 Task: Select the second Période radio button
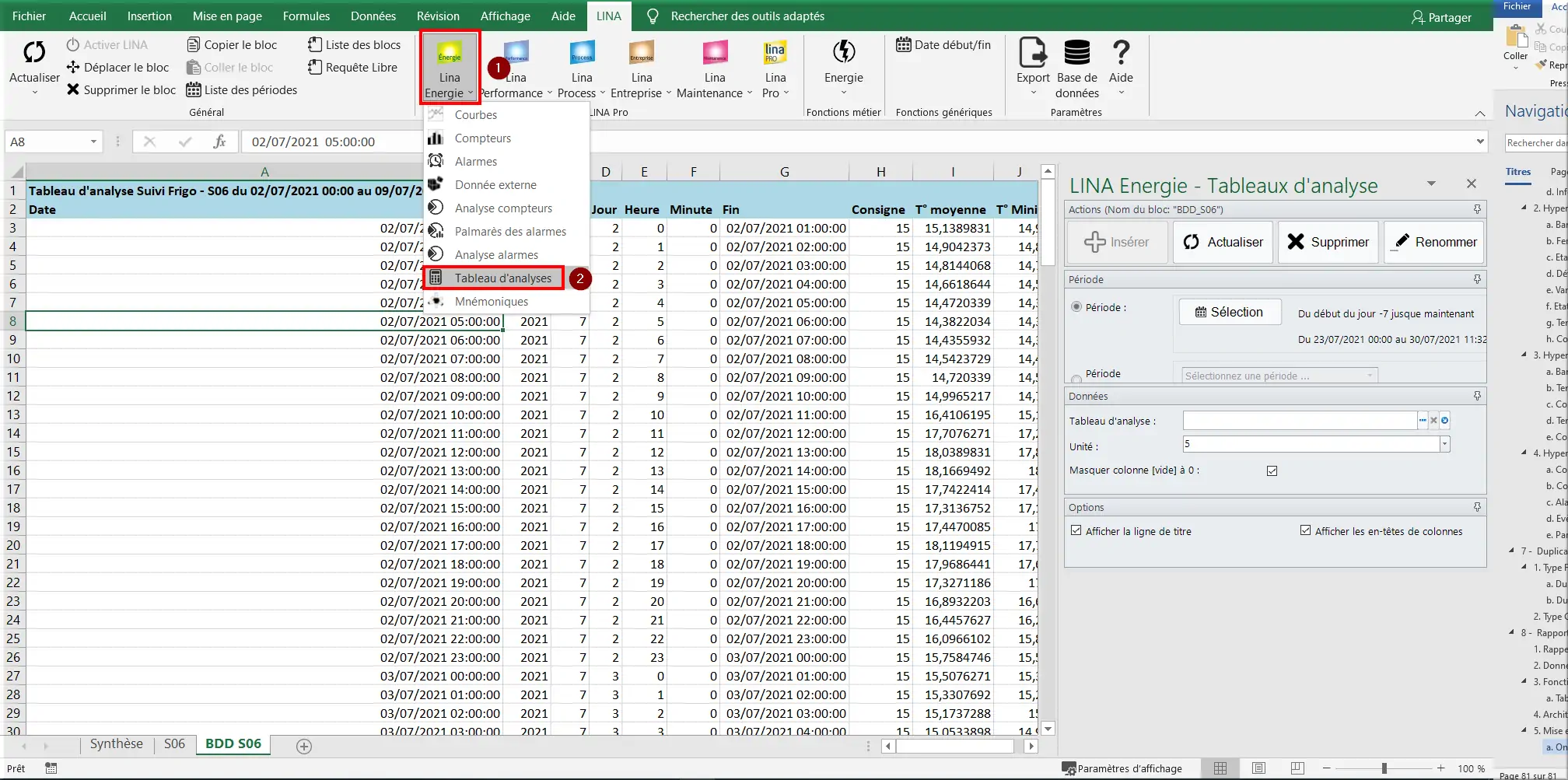pyautogui.click(x=1076, y=379)
